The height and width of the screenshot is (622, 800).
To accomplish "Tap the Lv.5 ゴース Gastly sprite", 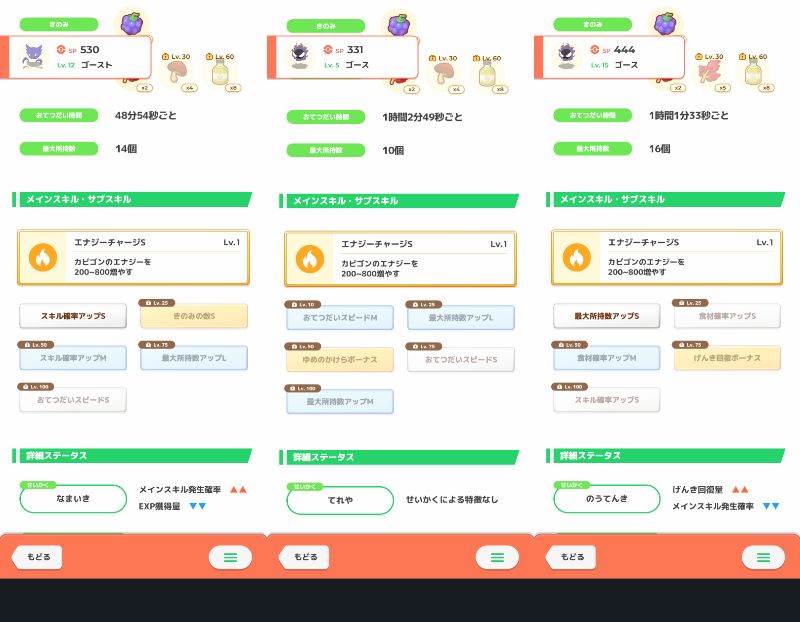I will (x=299, y=57).
